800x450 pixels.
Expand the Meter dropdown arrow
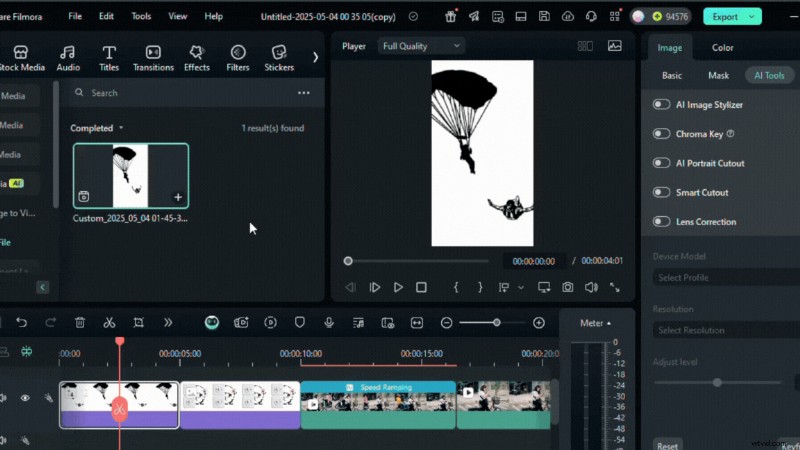(x=609, y=323)
